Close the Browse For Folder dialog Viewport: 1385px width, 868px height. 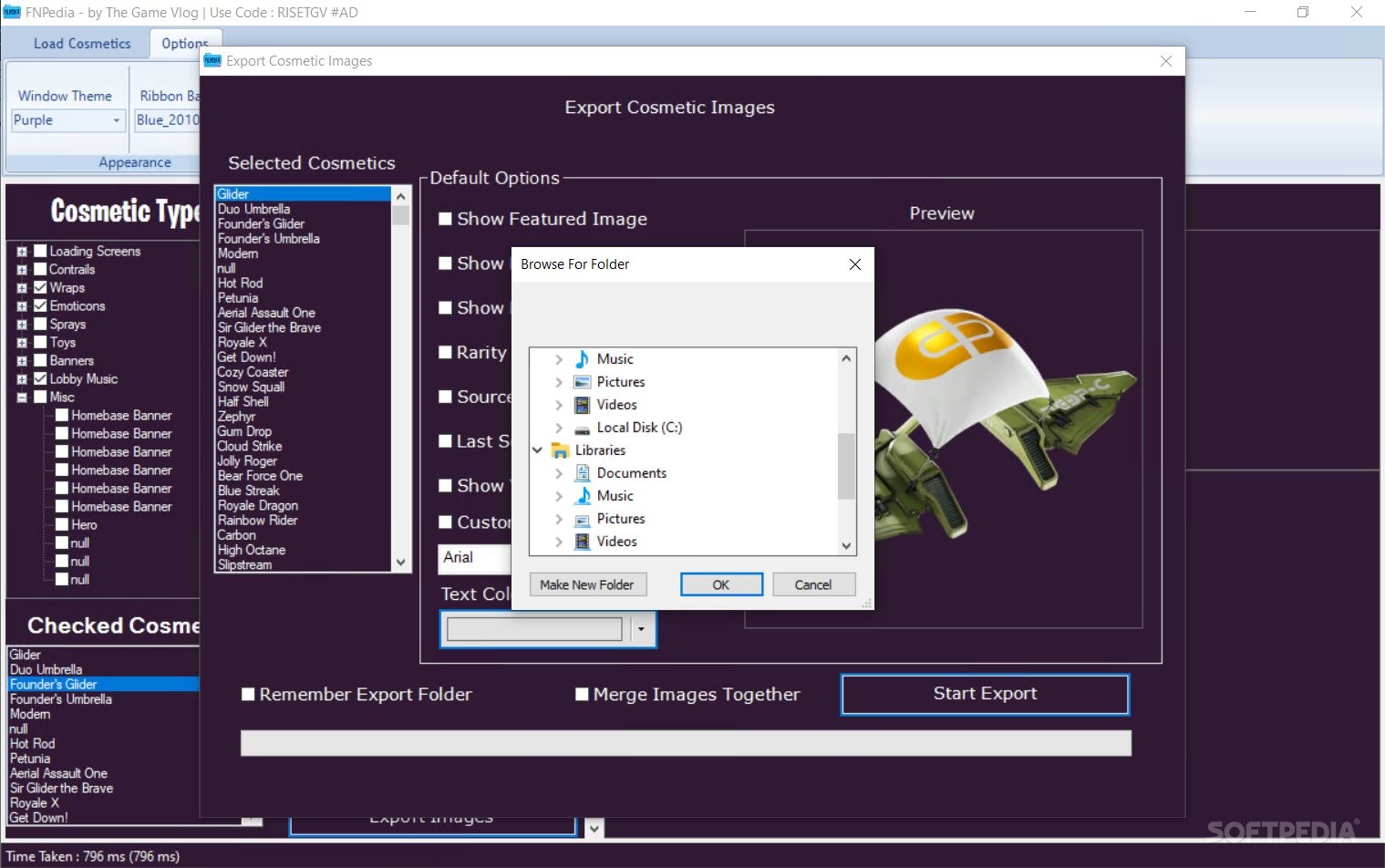[x=854, y=264]
